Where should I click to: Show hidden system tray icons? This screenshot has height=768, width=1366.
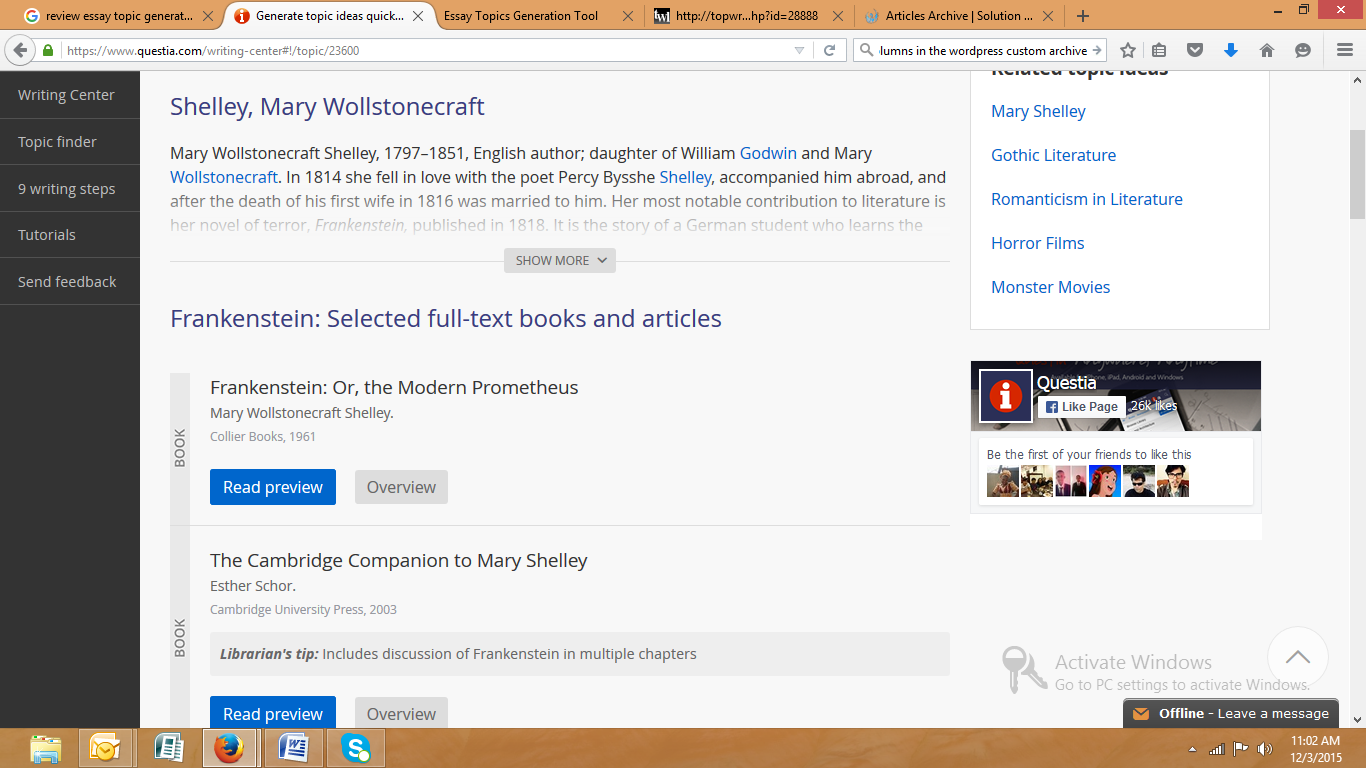[1192, 749]
